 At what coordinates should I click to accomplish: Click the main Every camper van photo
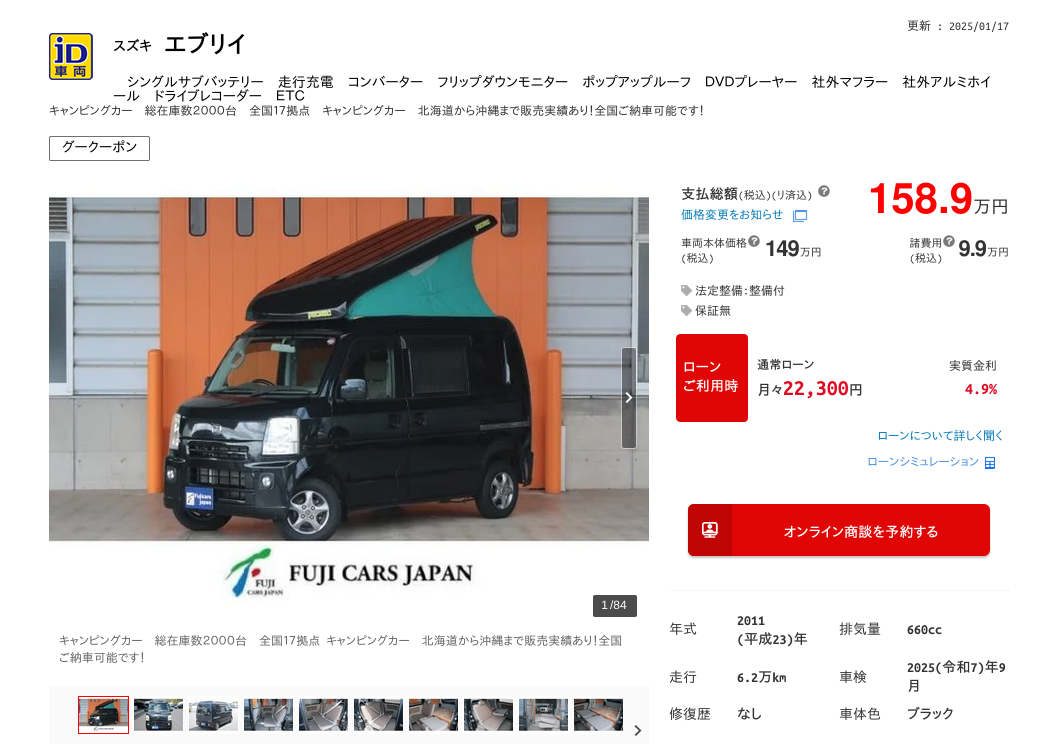point(349,369)
